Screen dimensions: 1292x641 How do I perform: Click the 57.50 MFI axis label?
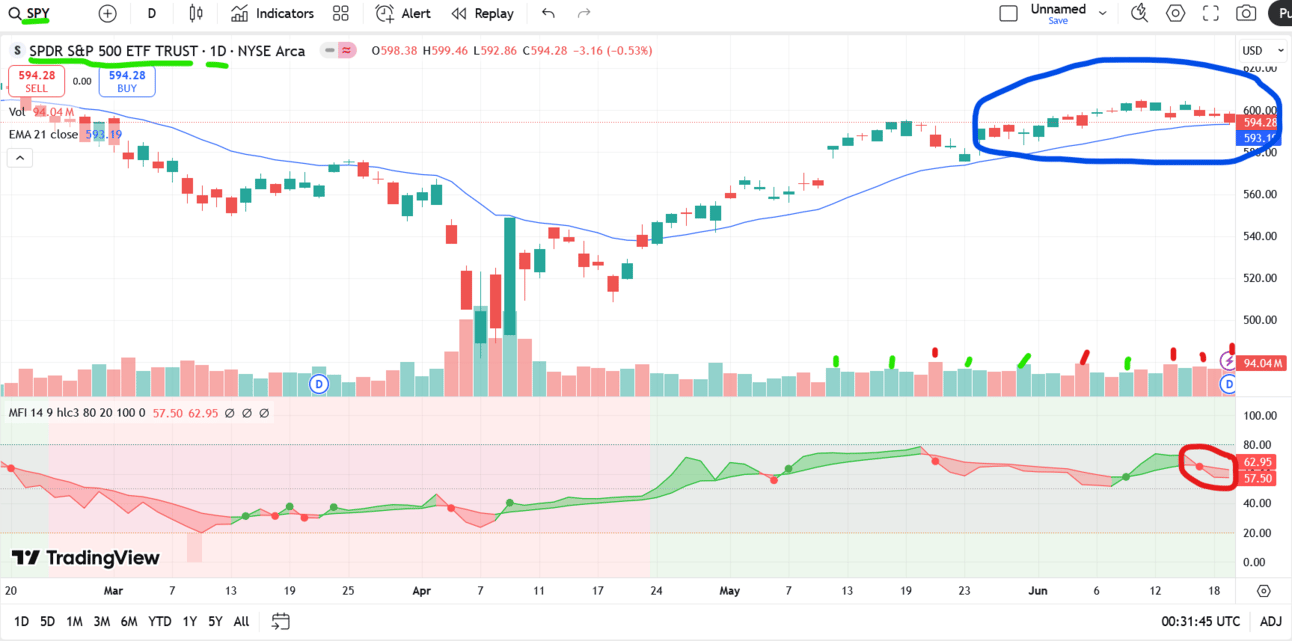click(1255, 479)
